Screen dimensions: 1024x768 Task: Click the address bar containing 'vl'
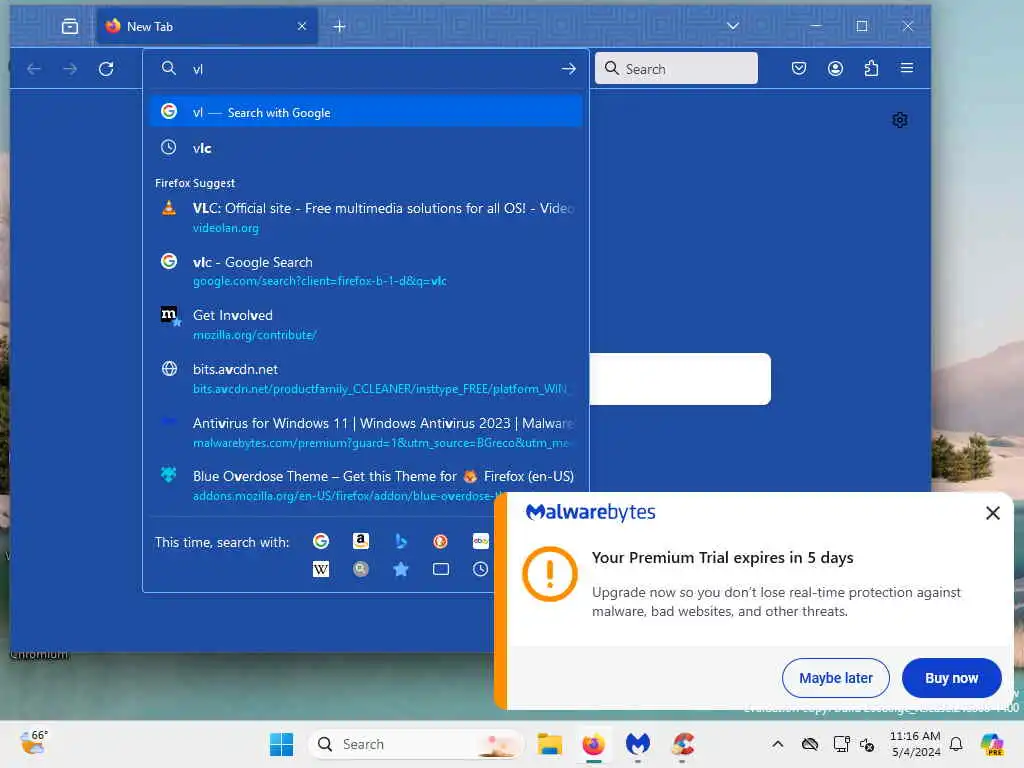point(366,69)
